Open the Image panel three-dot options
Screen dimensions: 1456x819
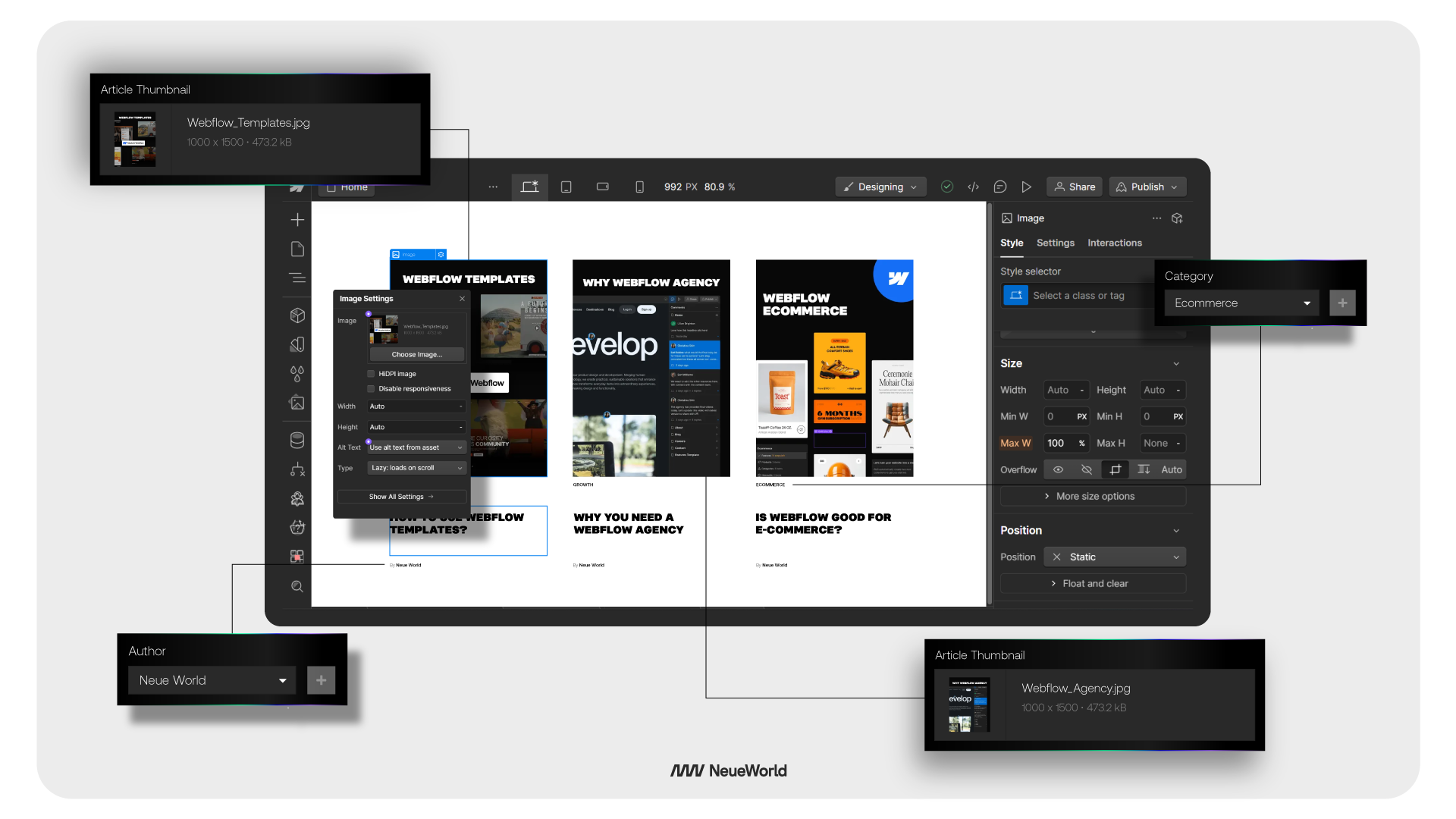[x=1156, y=218]
